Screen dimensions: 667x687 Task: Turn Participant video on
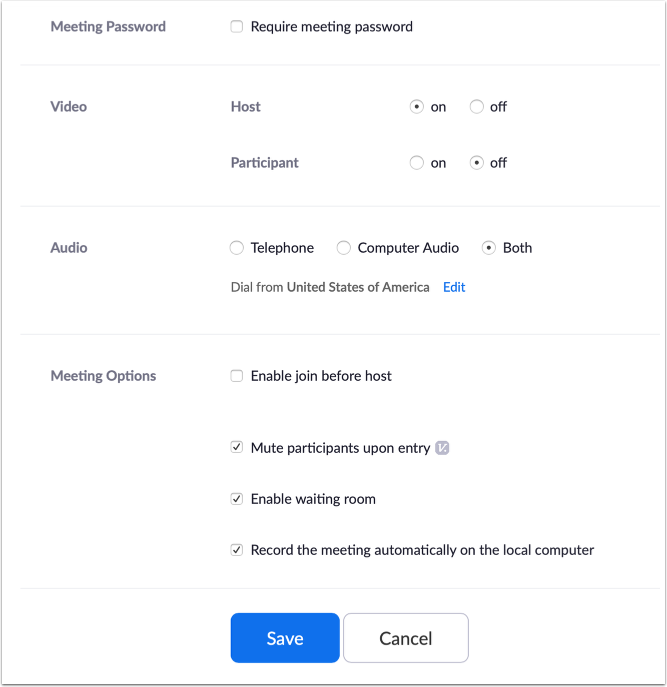click(417, 163)
